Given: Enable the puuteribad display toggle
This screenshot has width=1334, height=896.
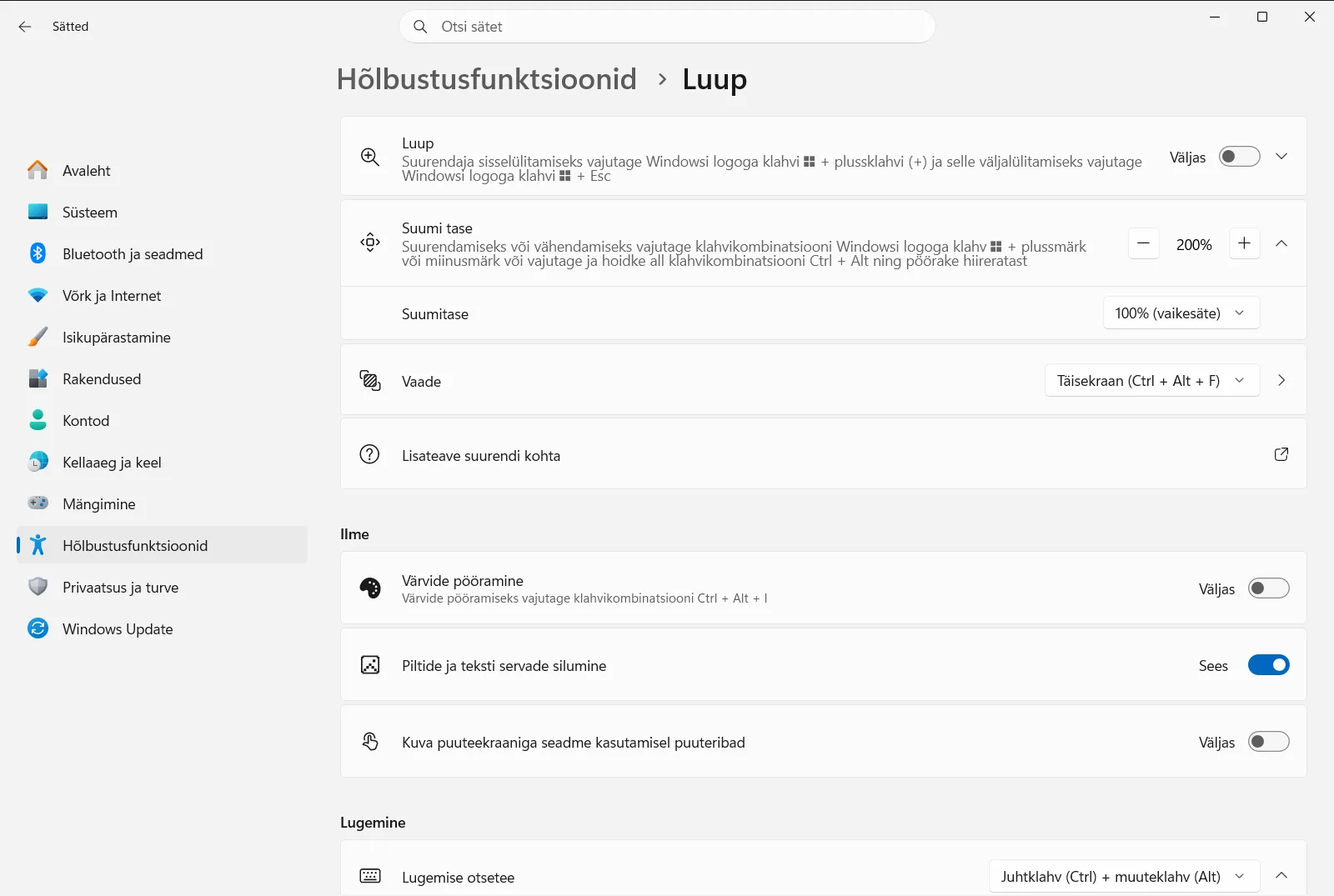Looking at the screenshot, I should tap(1269, 742).
